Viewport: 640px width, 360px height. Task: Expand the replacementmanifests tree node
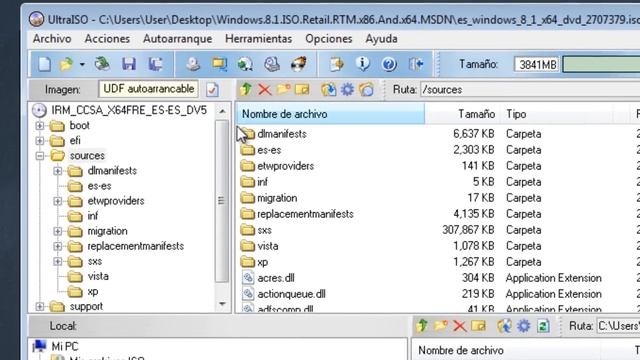[58, 247]
